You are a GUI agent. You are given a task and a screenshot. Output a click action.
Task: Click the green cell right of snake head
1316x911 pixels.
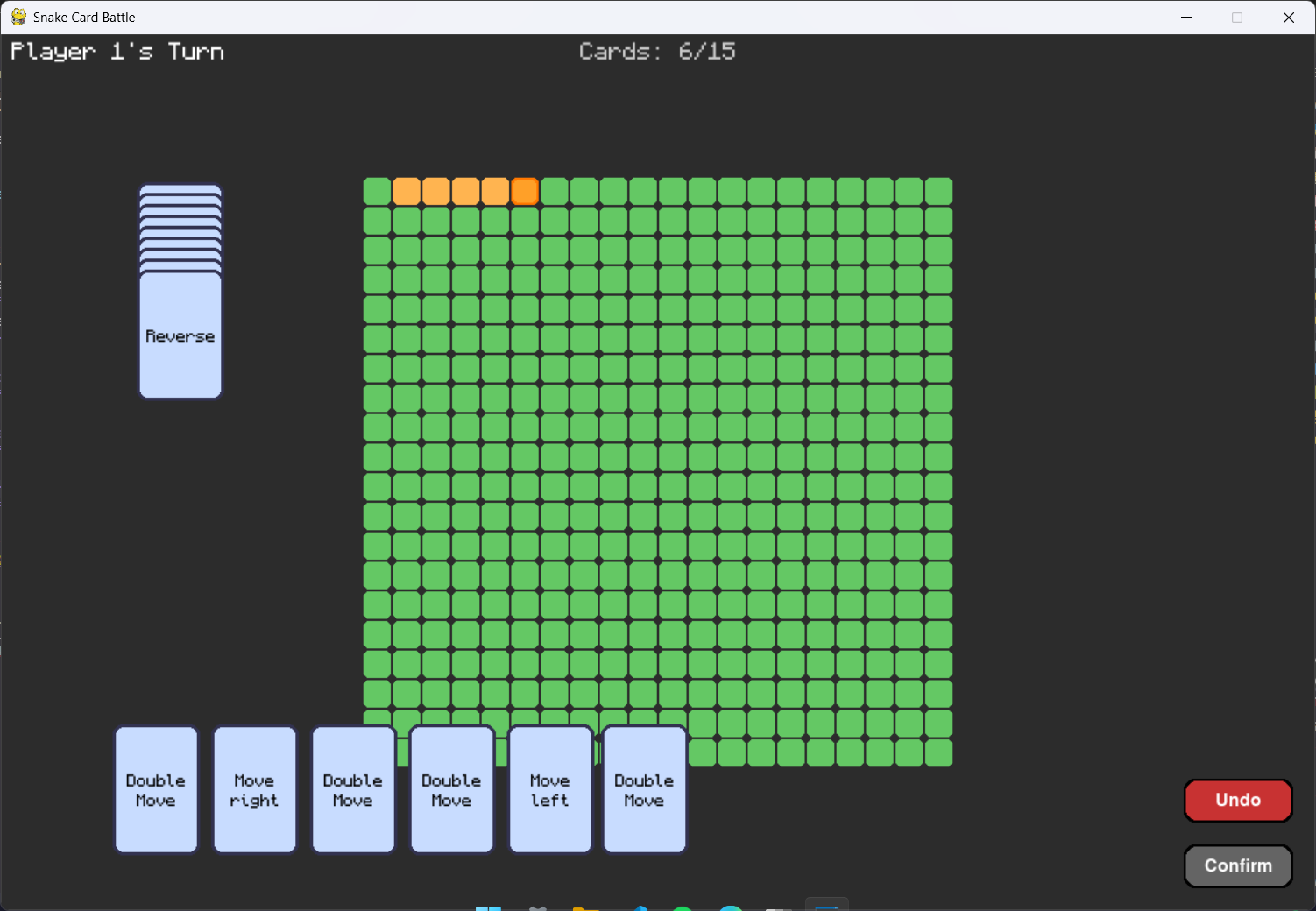click(x=555, y=191)
